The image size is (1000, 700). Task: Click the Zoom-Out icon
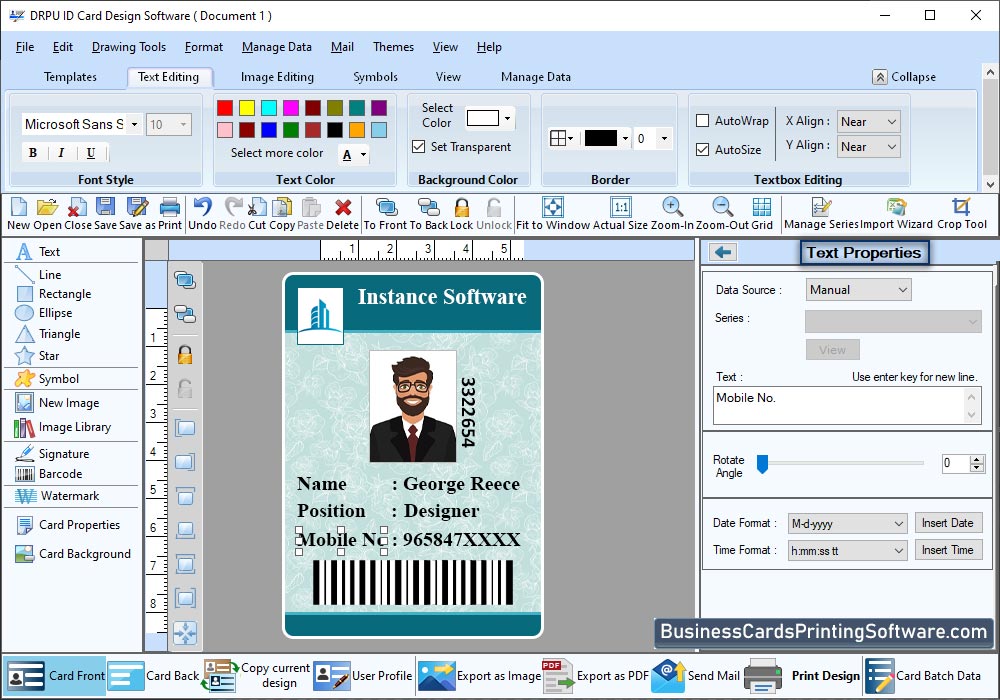(723, 207)
